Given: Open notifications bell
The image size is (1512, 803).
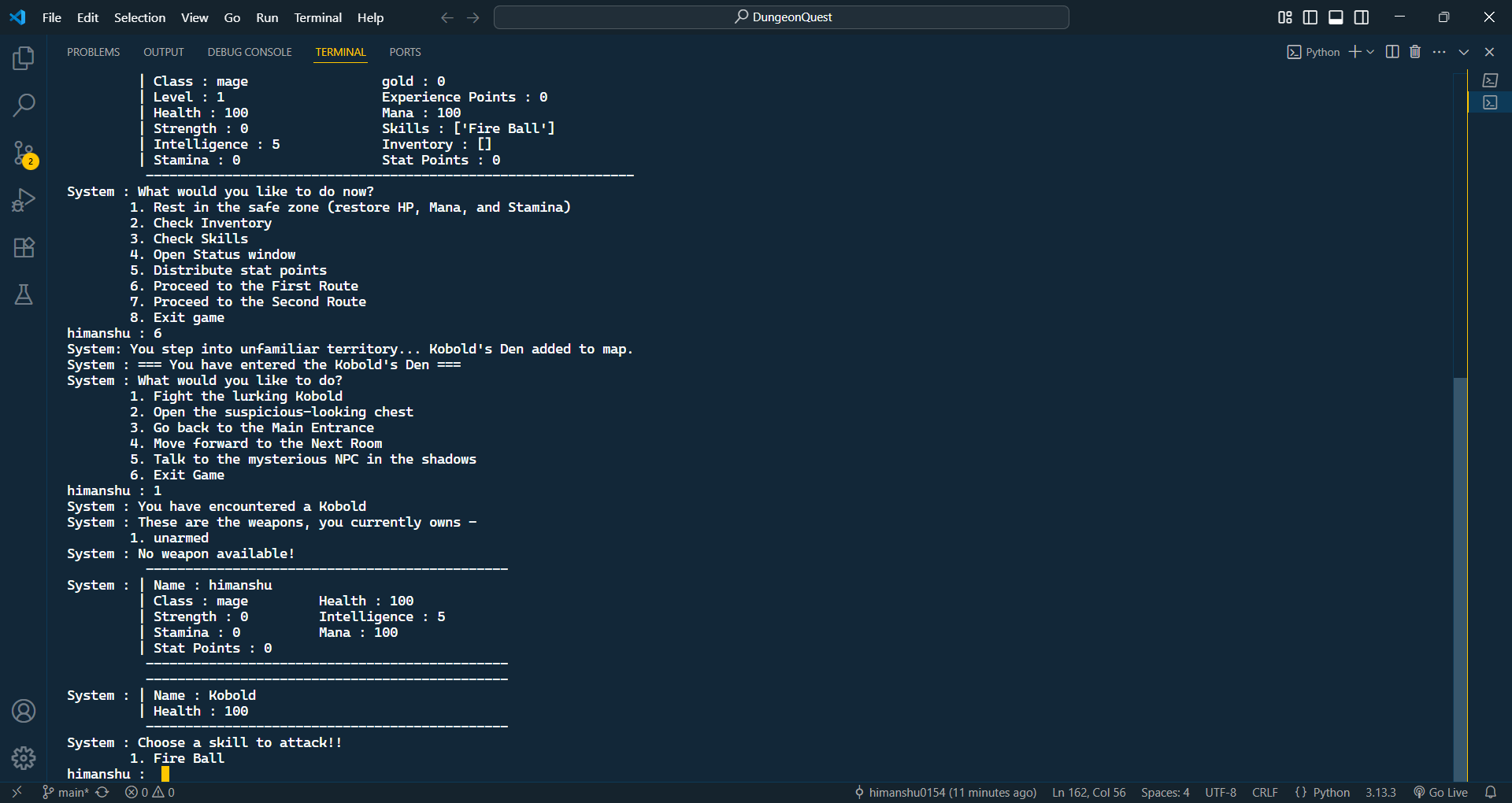Looking at the screenshot, I should click(1491, 793).
